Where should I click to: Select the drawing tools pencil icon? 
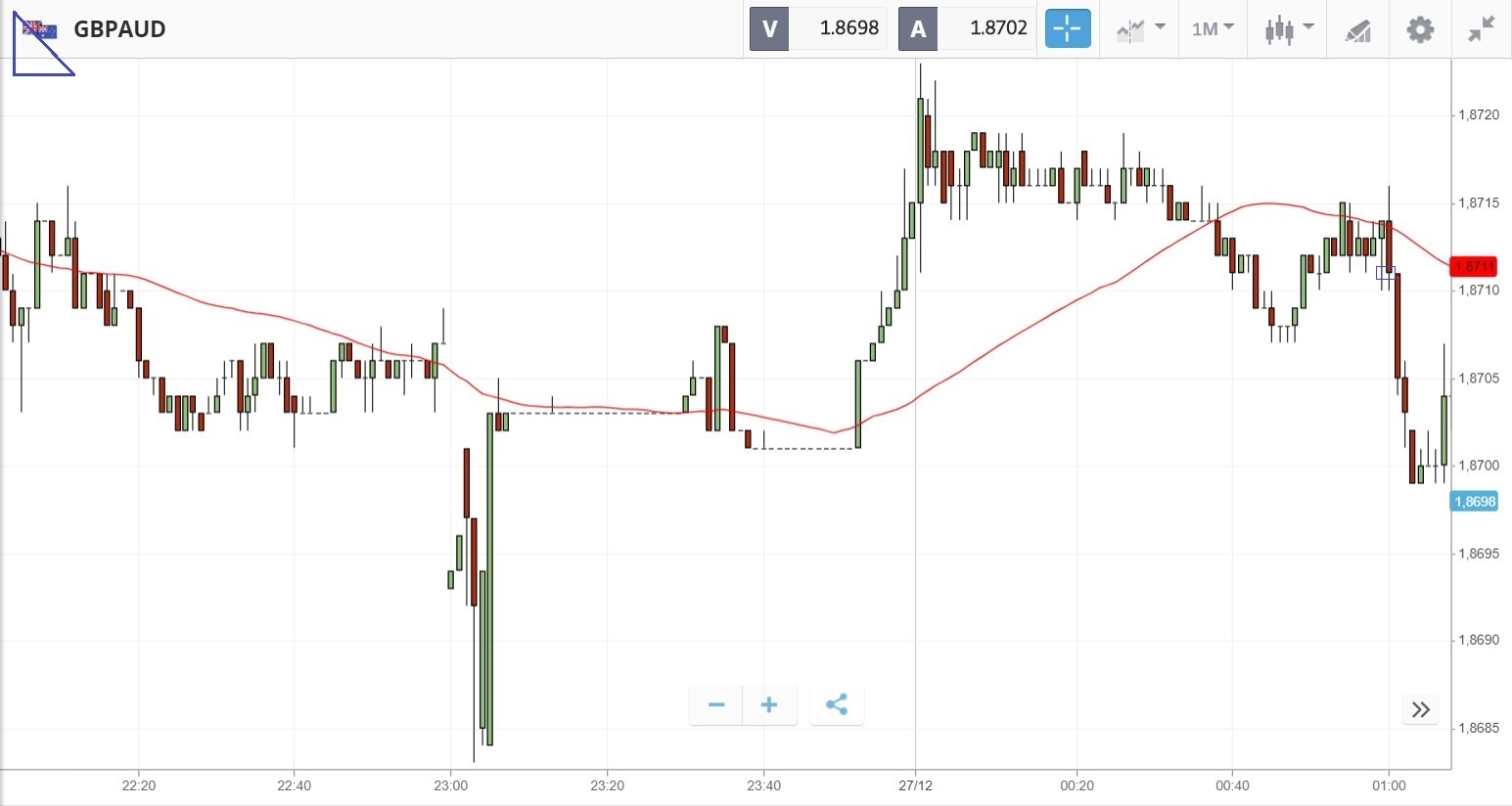point(1357,30)
